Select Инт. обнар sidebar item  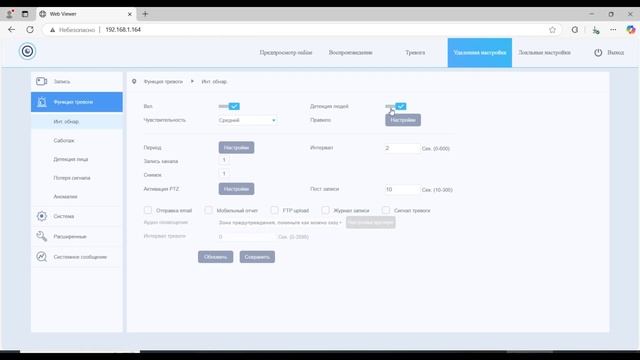click(77, 122)
